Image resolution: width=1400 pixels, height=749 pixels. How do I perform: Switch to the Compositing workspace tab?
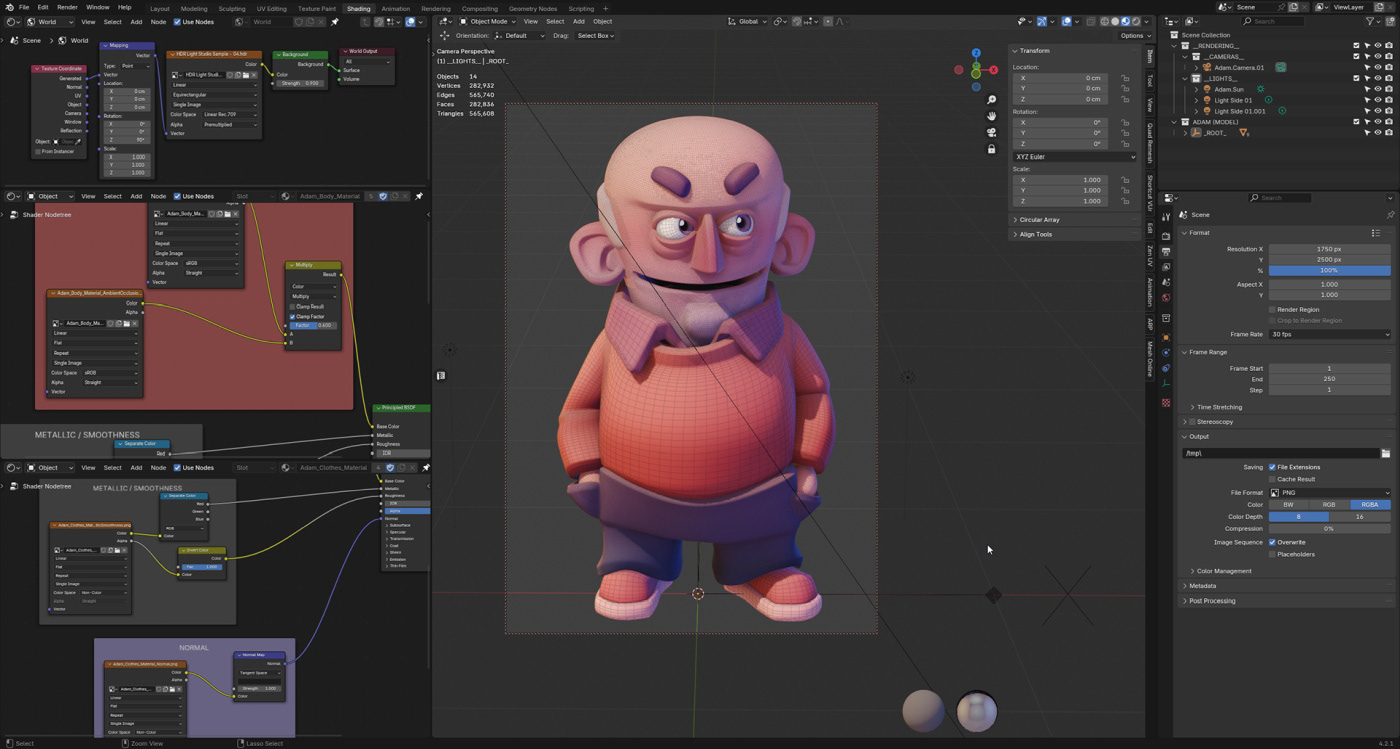pyautogui.click(x=479, y=8)
